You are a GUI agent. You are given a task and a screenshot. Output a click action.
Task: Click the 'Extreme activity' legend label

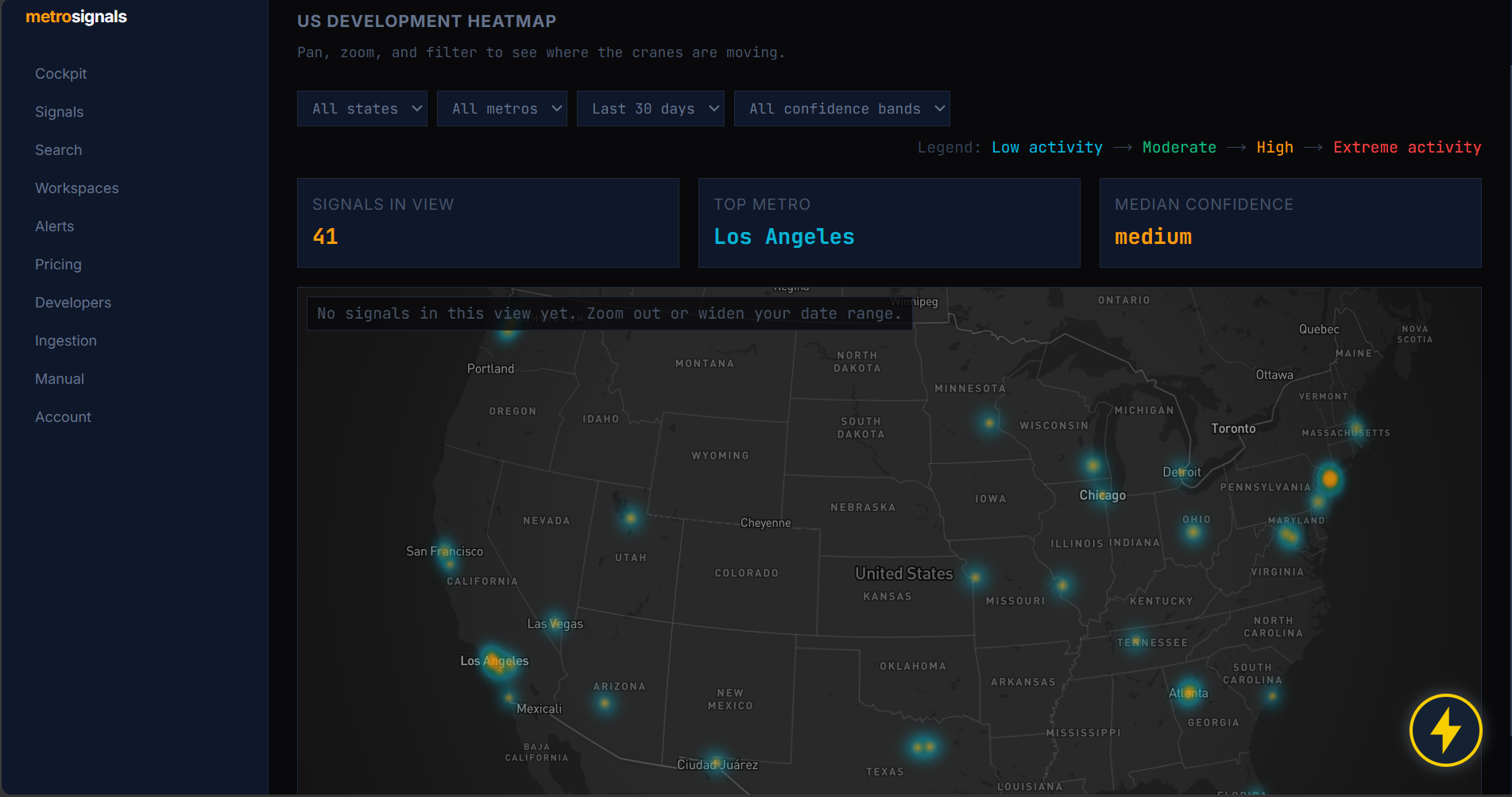coord(1407,148)
